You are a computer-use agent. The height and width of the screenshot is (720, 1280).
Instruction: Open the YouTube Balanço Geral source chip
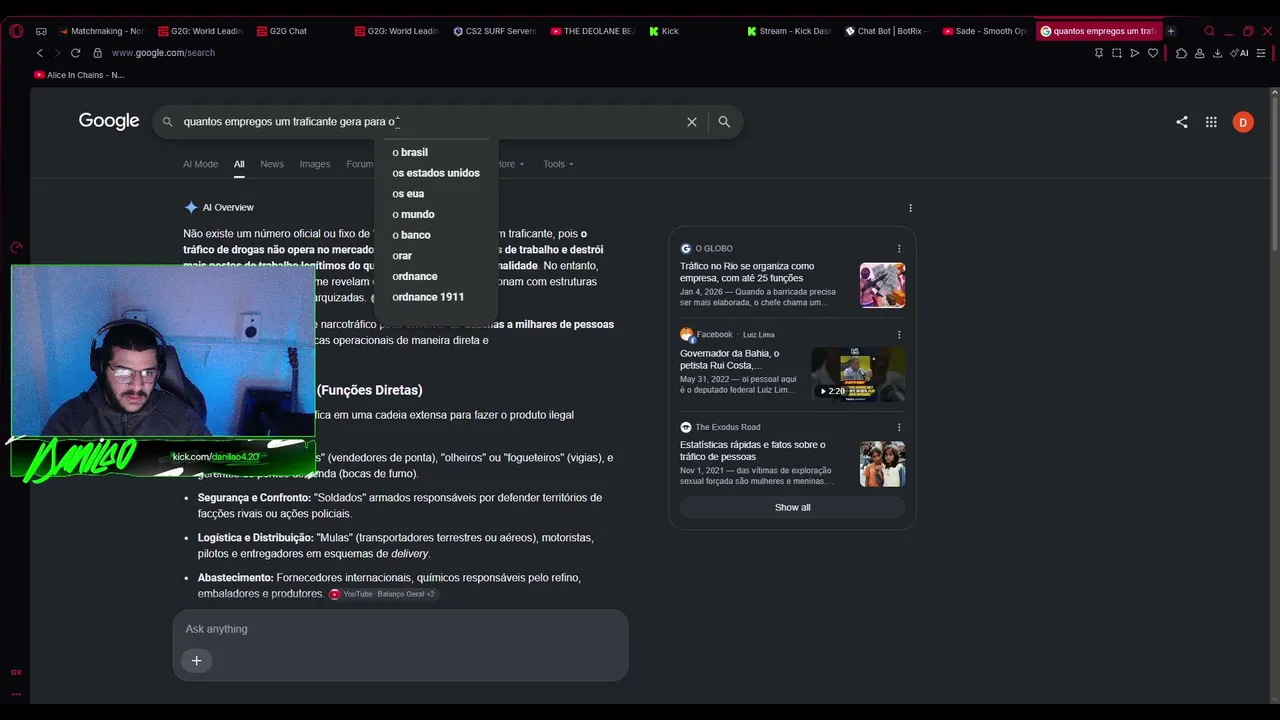[384, 594]
